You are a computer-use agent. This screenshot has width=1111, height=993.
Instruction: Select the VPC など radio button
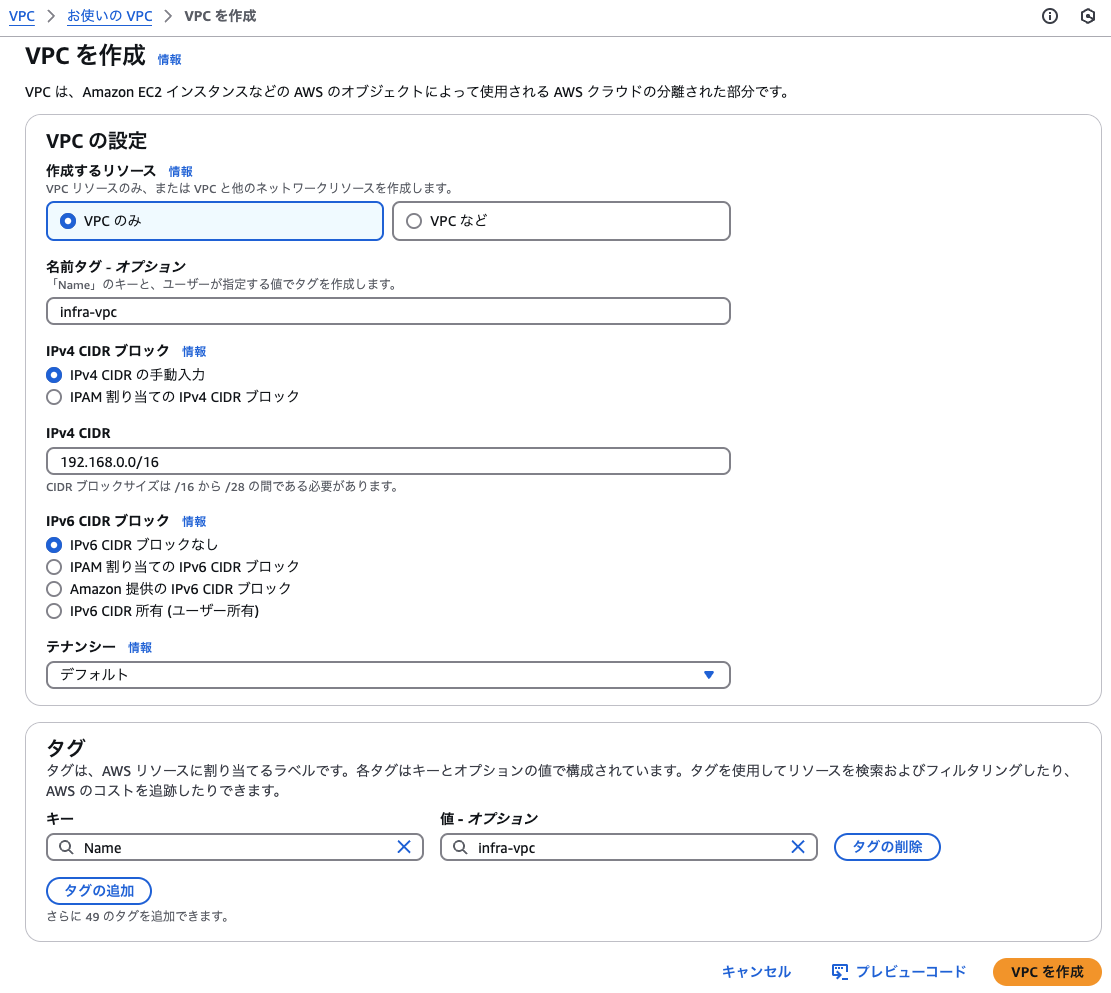pos(414,221)
